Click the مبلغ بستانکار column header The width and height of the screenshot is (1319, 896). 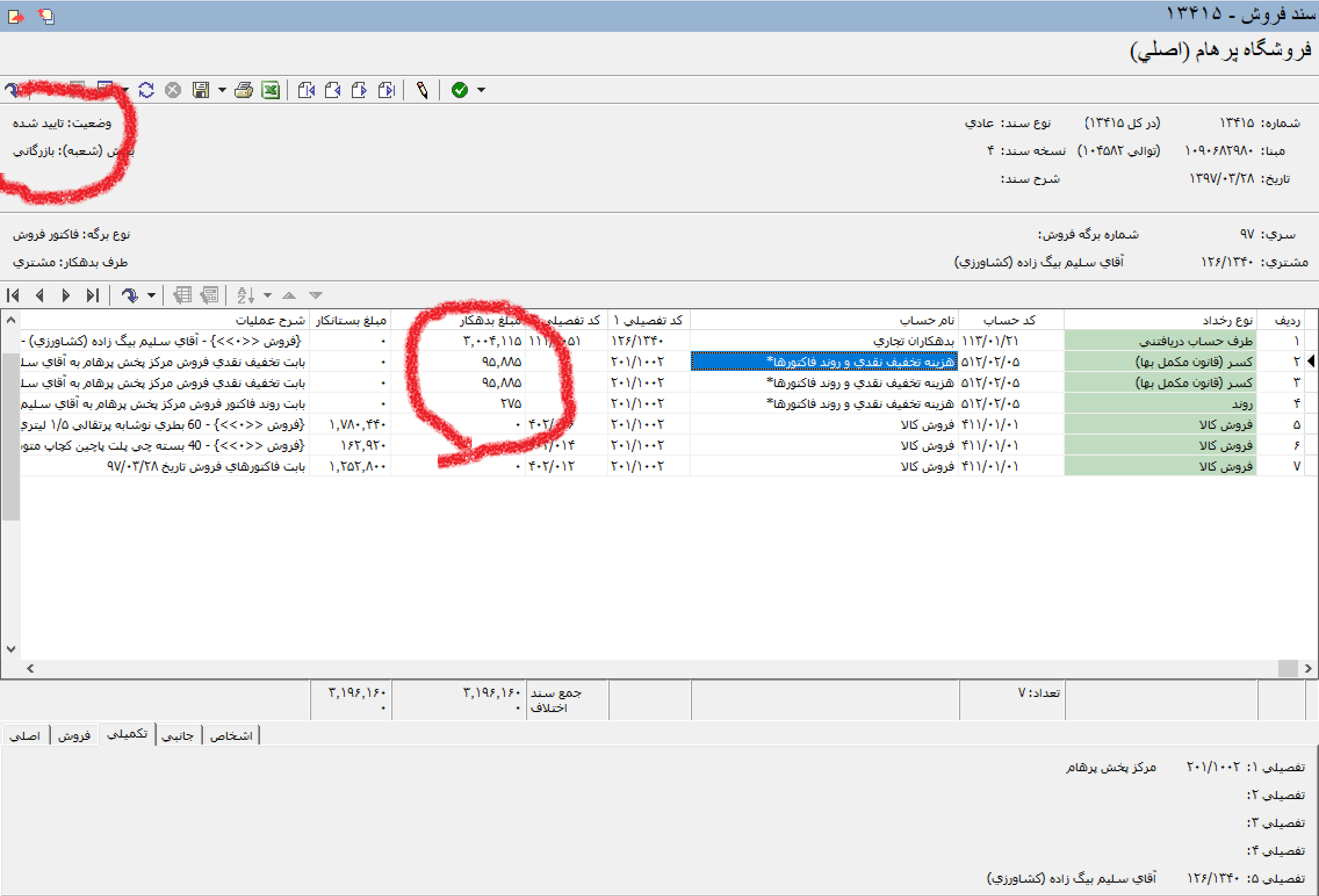pyautogui.click(x=351, y=320)
